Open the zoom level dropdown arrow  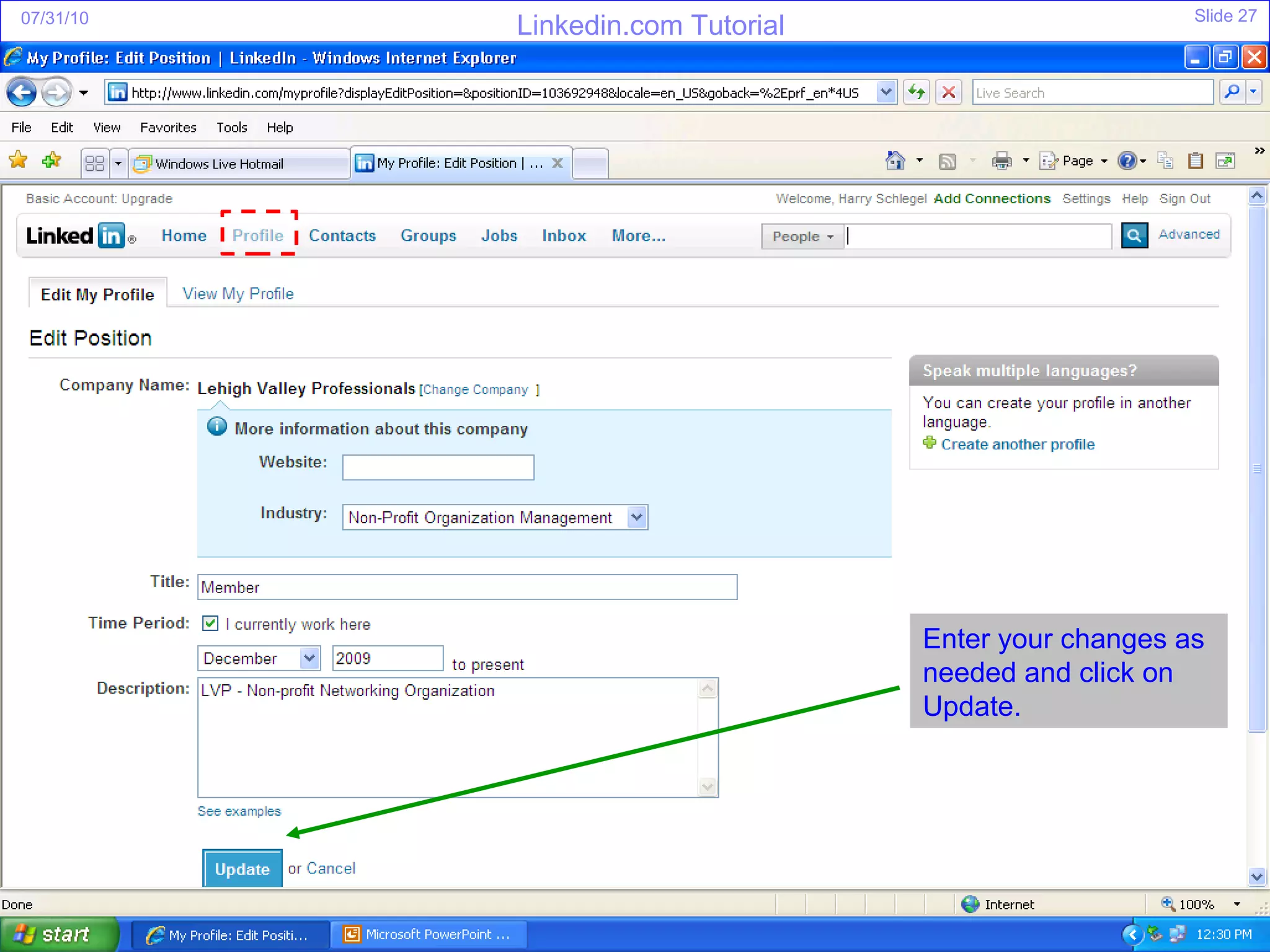pos(1237,904)
